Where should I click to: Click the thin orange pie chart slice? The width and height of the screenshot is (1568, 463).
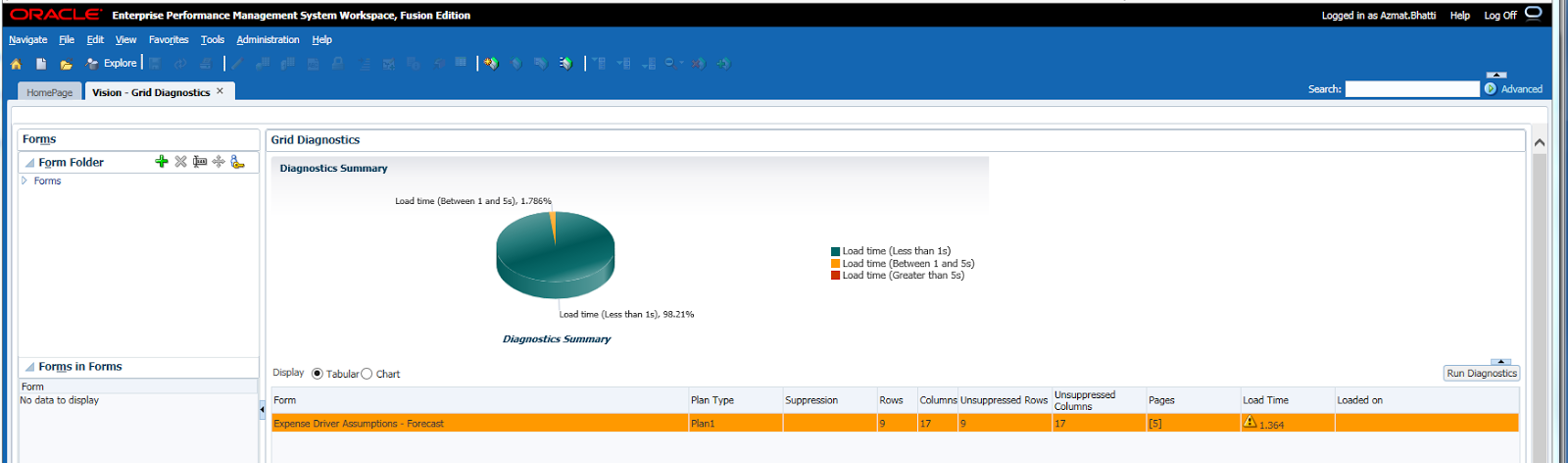tap(553, 226)
